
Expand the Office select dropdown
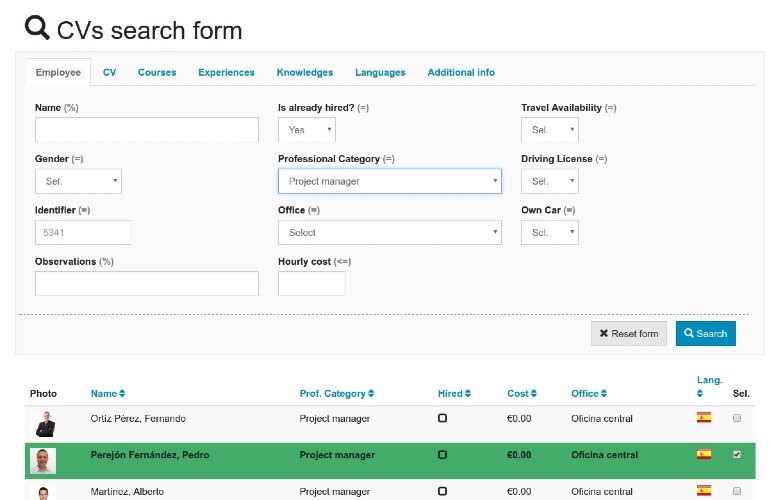click(x=390, y=232)
